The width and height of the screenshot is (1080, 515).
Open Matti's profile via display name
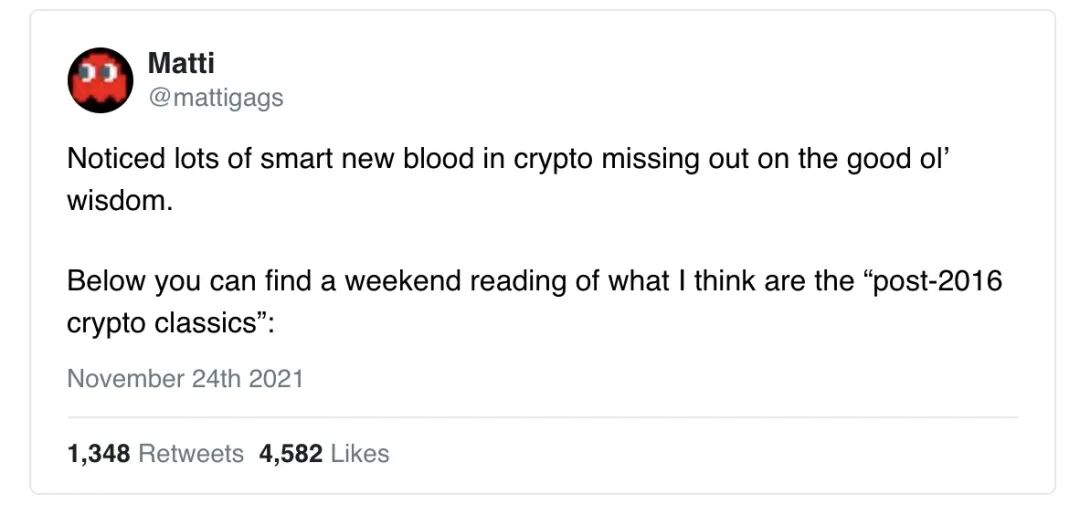(x=181, y=63)
